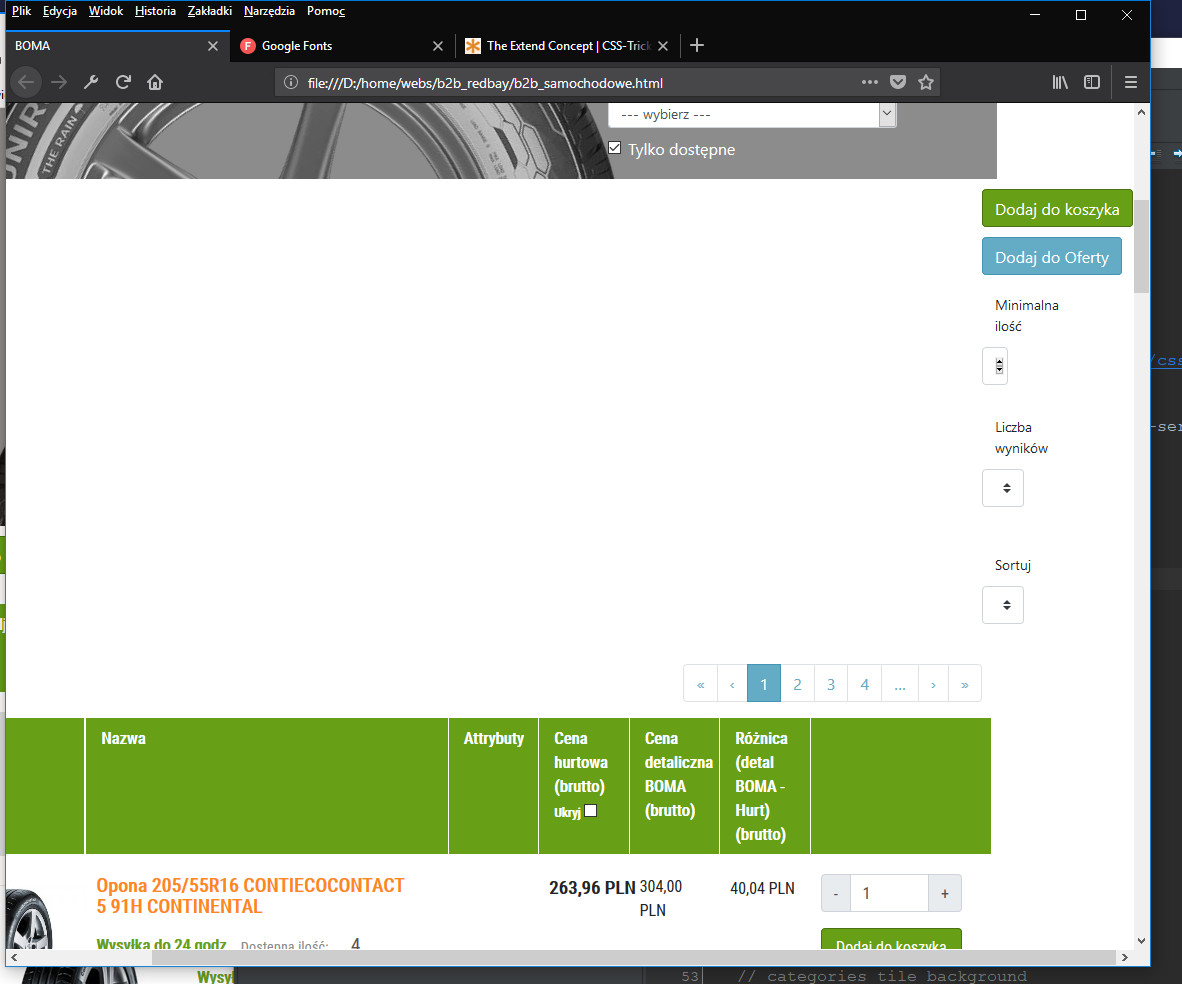The image size is (1182, 984).
Task: Click the browser reload icon
Action: (x=123, y=82)
